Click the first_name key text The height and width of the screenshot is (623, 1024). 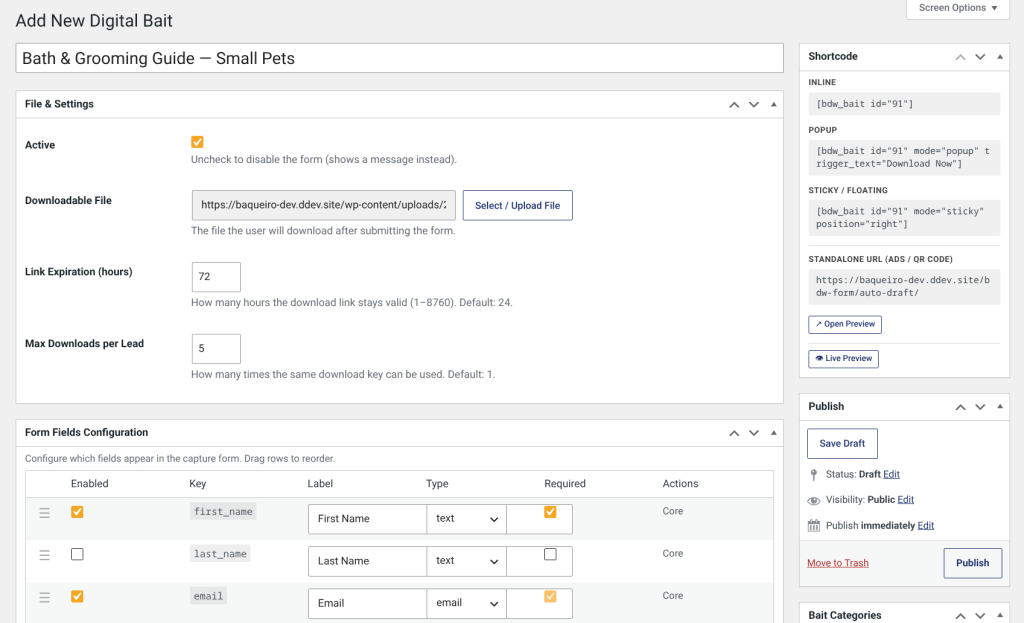point(223,512)
